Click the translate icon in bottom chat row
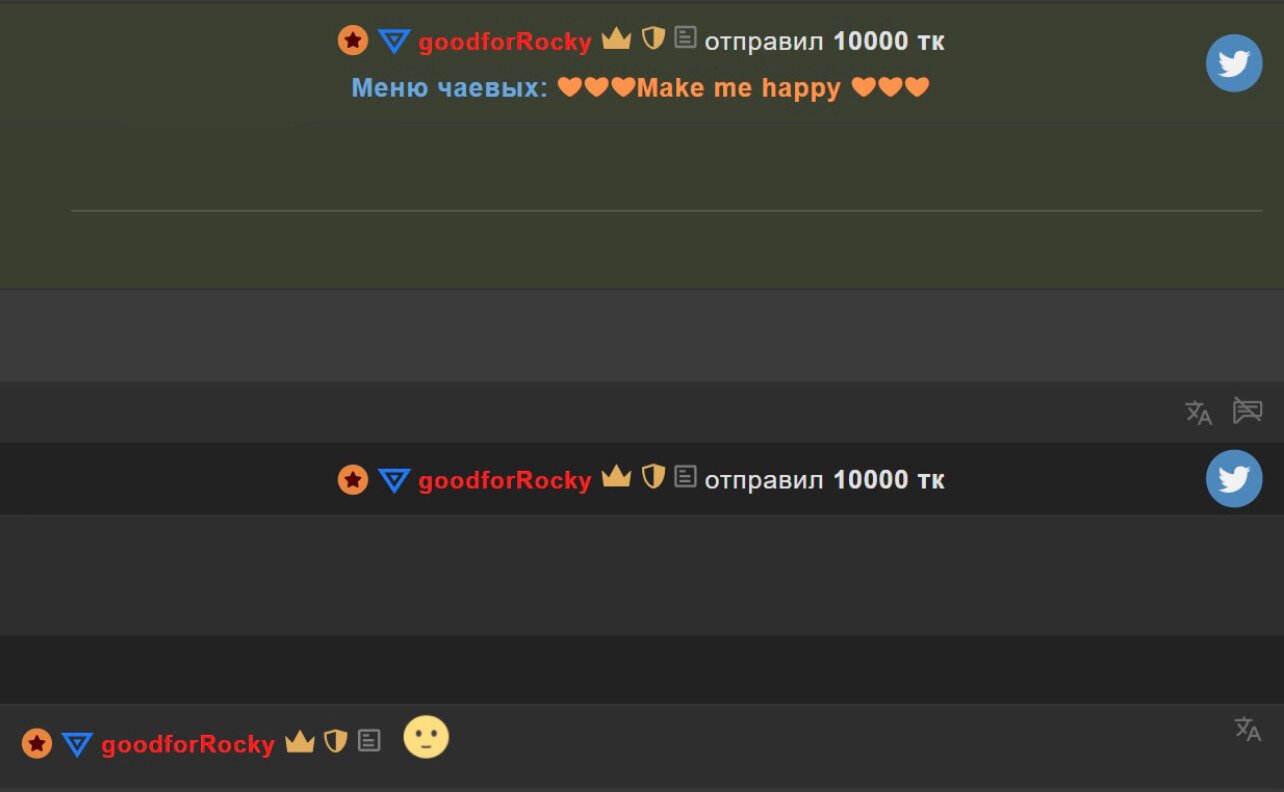1284x792 pixels. tap(1247, 729)
